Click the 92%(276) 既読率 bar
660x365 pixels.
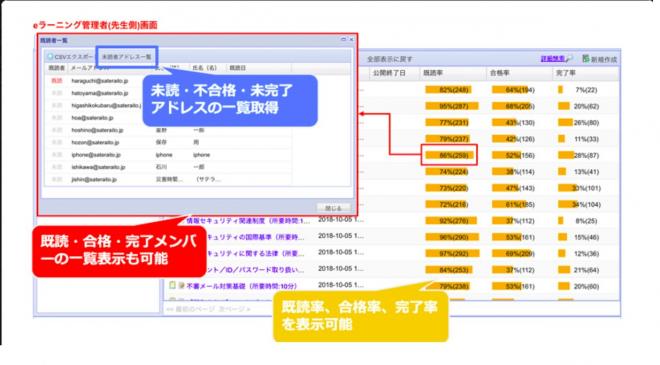tap(451, 221)
